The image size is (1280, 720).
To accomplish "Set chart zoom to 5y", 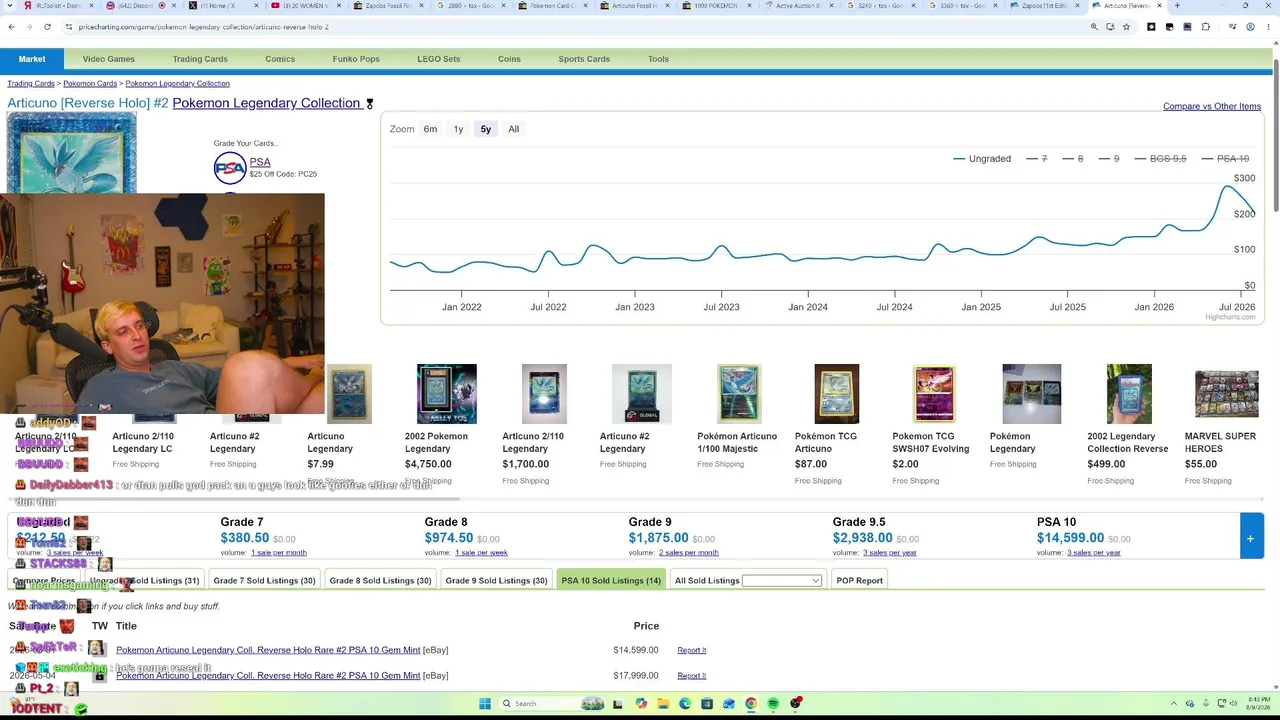I will 485,129.
